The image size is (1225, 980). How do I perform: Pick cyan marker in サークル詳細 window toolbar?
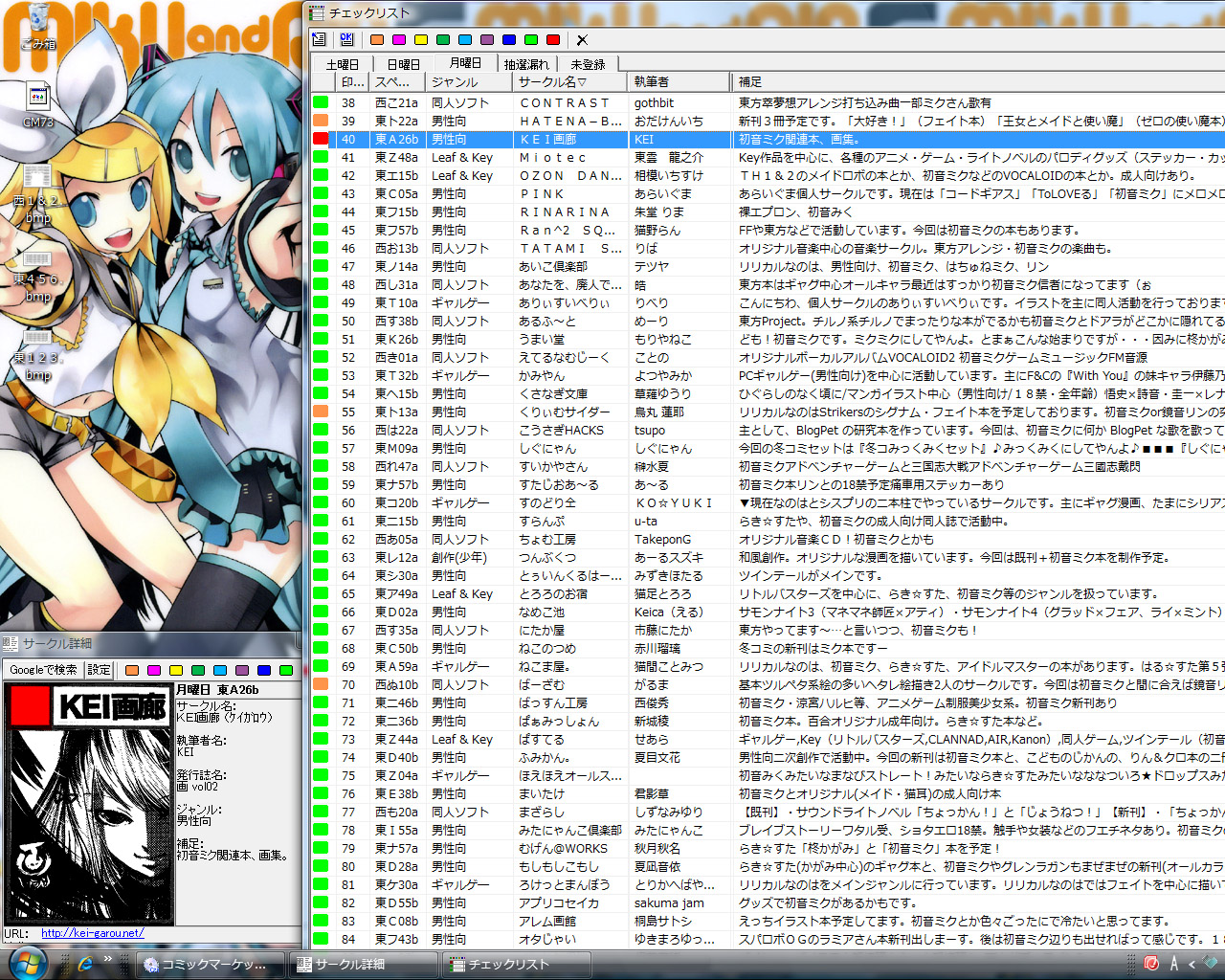(x=220, y=670)
